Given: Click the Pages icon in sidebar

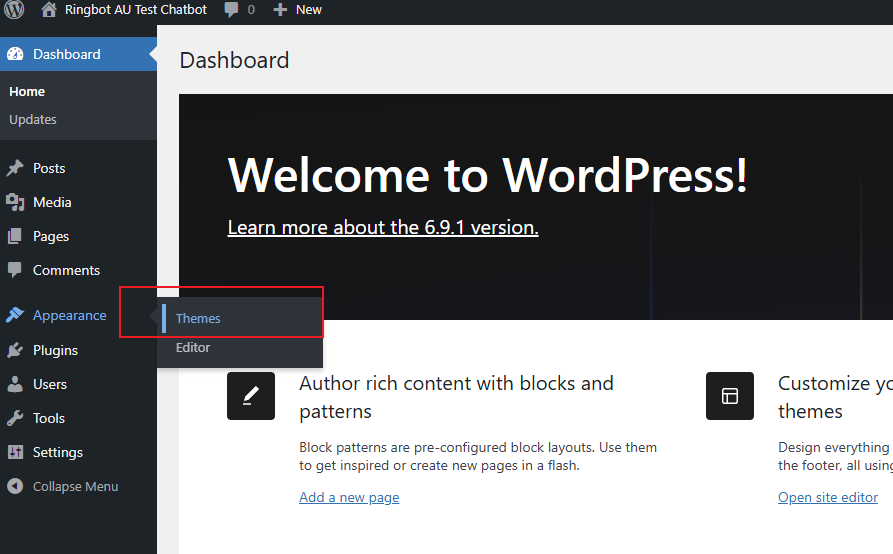Looking at the screenshot, I should pyautogui.click(x=15, y=236).
